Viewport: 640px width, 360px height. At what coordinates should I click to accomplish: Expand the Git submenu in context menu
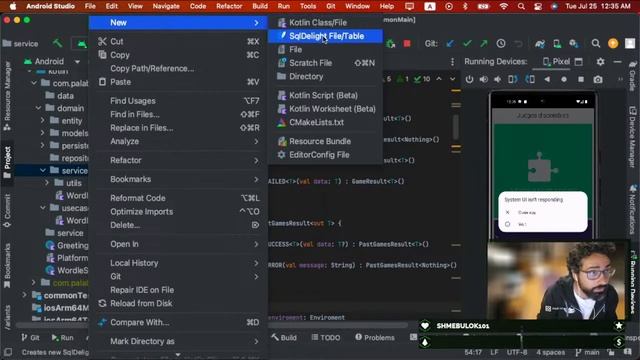tap(178, 276)
